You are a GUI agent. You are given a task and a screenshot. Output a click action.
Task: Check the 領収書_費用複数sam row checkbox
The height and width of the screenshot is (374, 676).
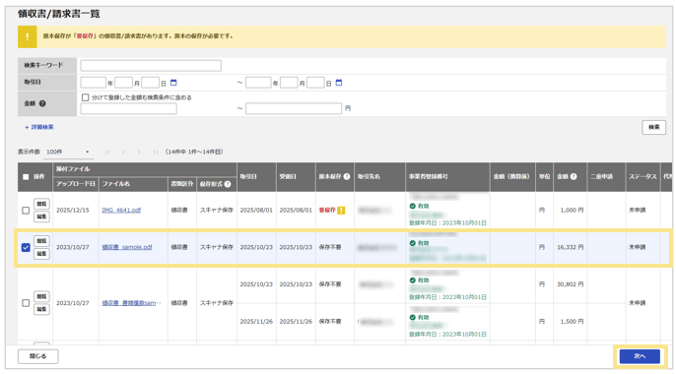pyautogui.click(x=26, y=303)
